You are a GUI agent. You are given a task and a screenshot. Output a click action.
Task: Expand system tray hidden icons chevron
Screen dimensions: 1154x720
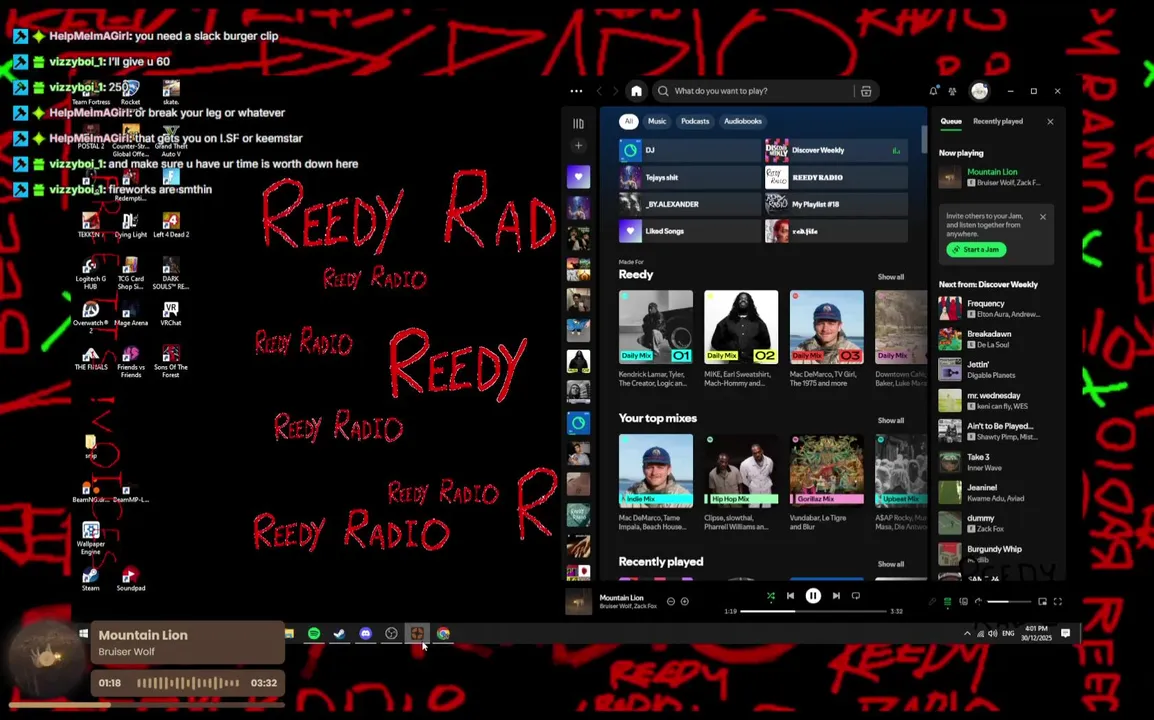[967, 634]
